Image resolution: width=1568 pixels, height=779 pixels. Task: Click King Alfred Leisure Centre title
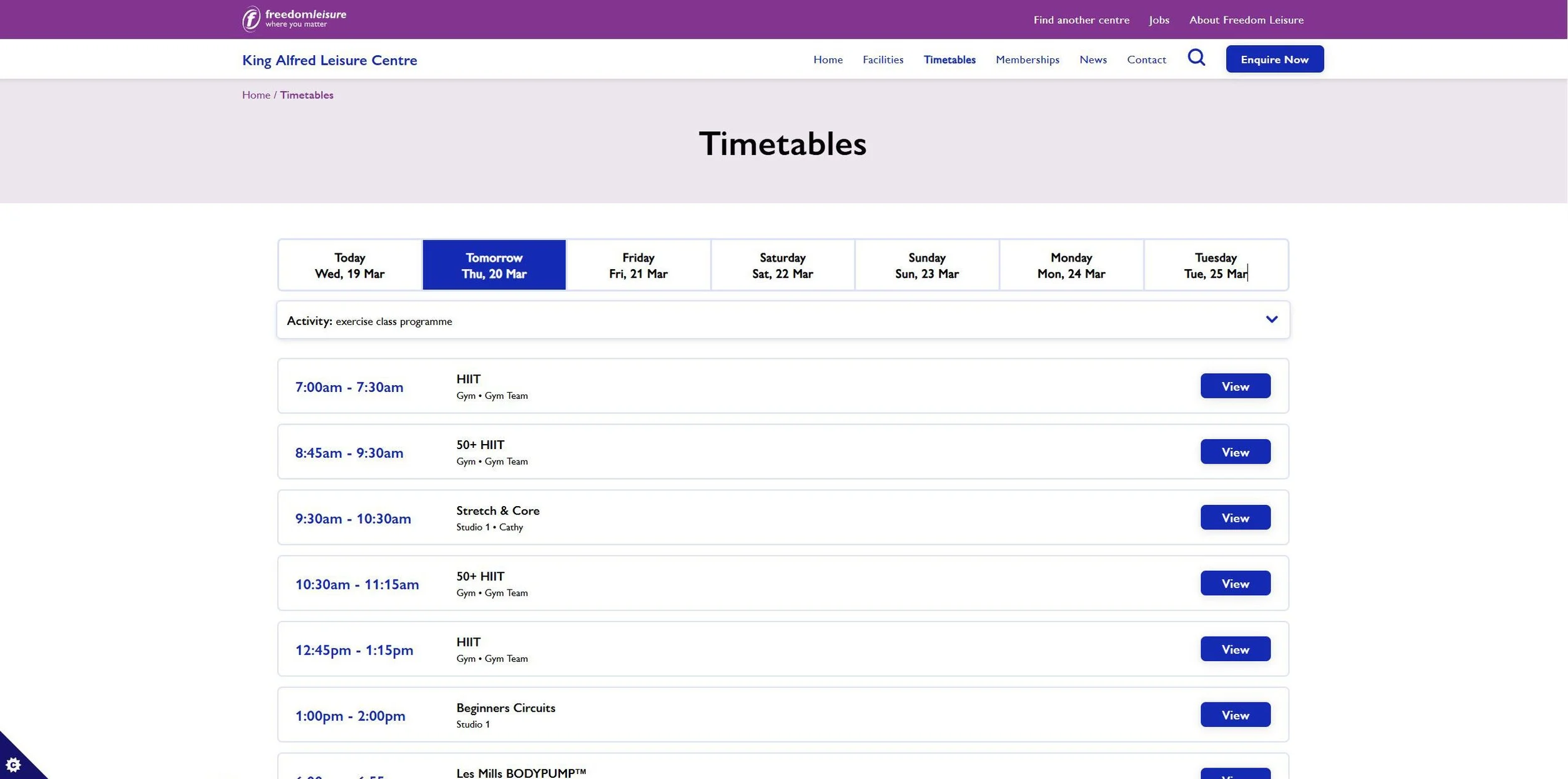coord(329,60)
